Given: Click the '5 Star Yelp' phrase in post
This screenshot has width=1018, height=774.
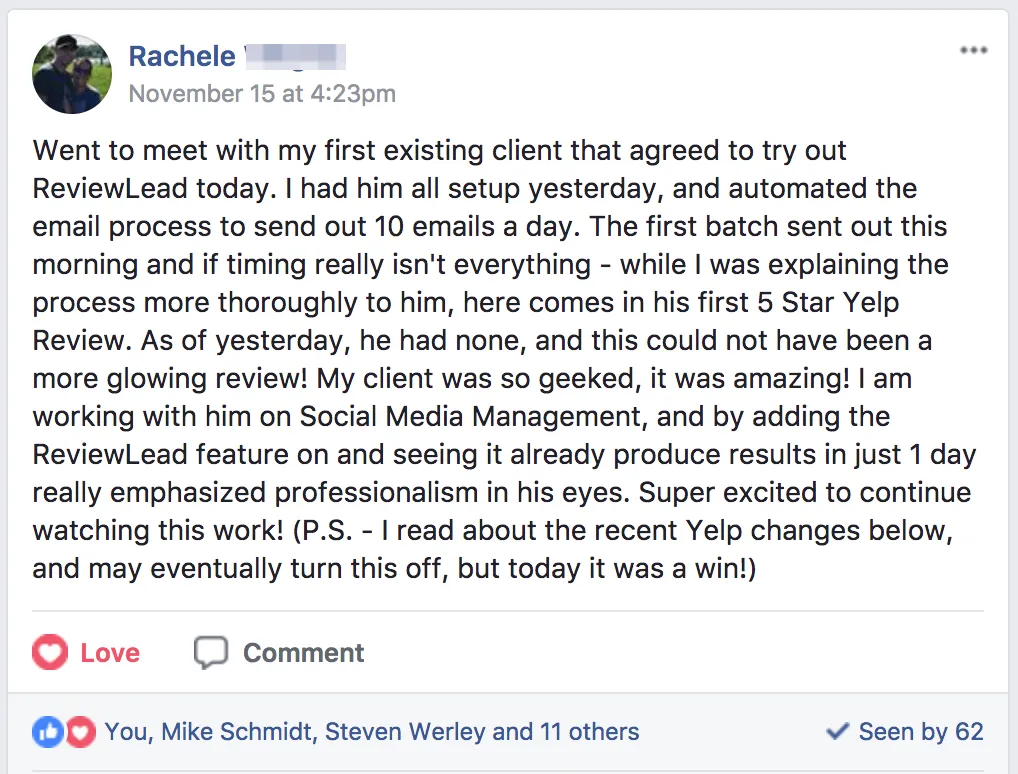Looking at the screenshot, I should pos(828,303).
